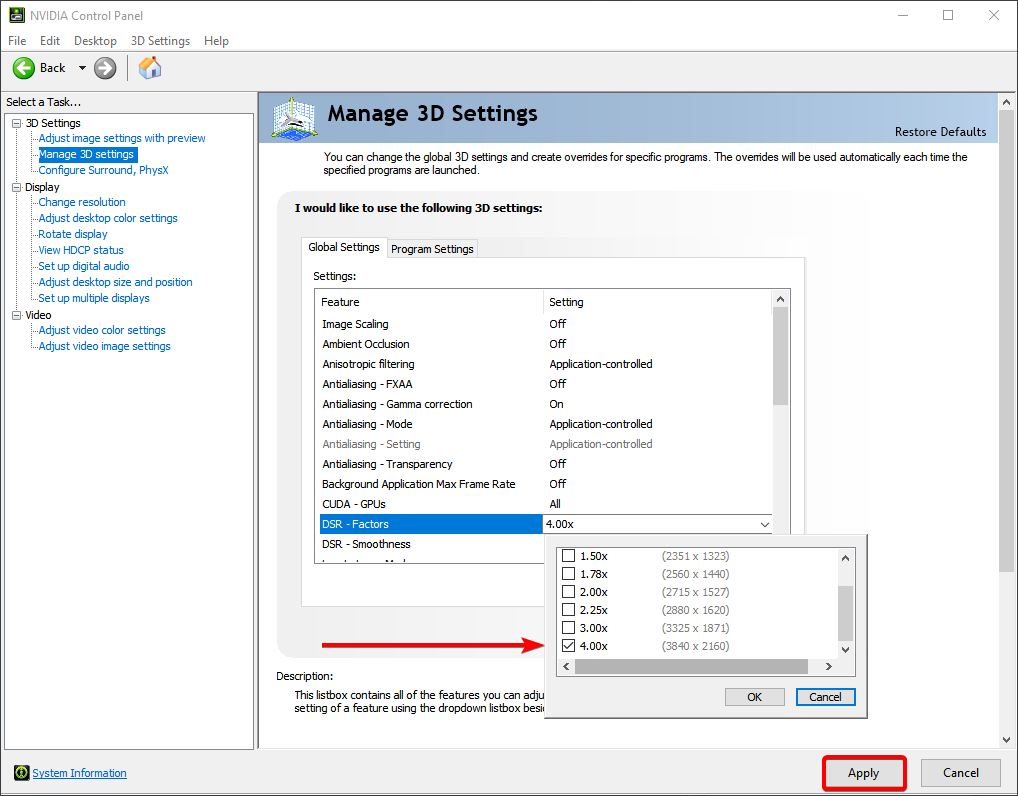The width and height of the screenshot is (1018, 796).
Task: Click the main page scroll-down arrow
Action: click(x=1006, y=739)
